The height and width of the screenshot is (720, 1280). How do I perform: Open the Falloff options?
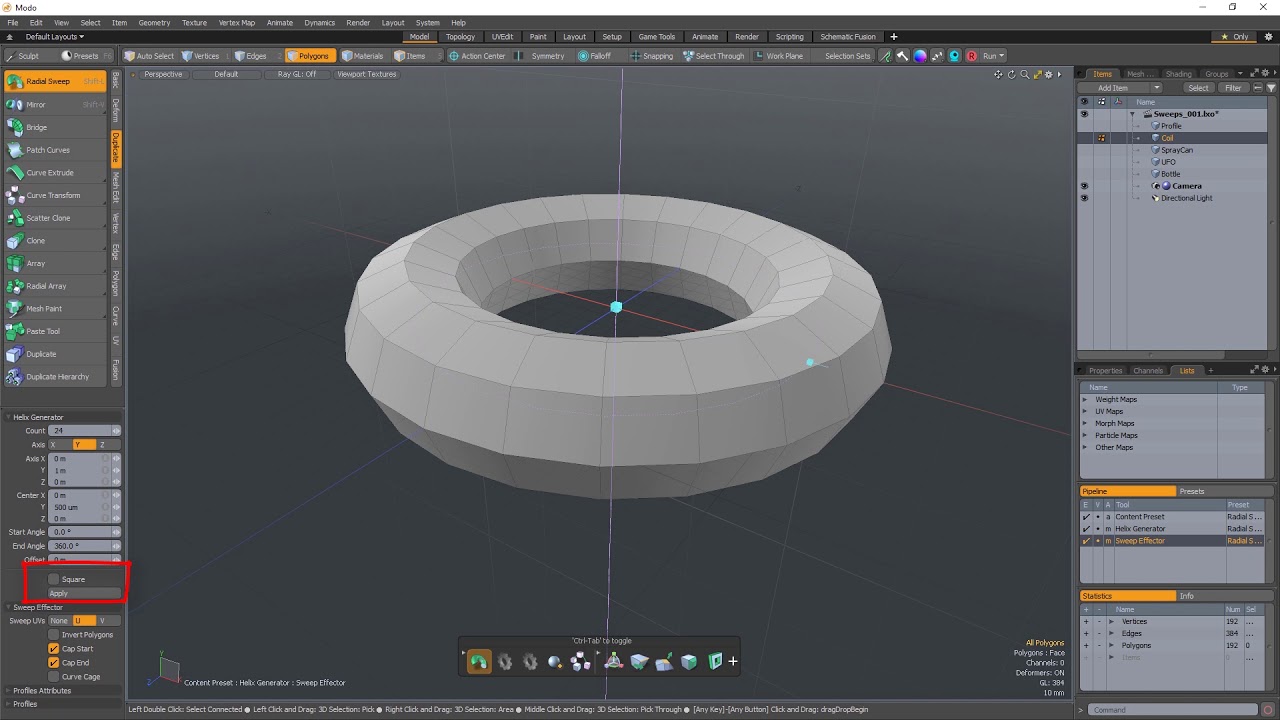pos(594,56)
